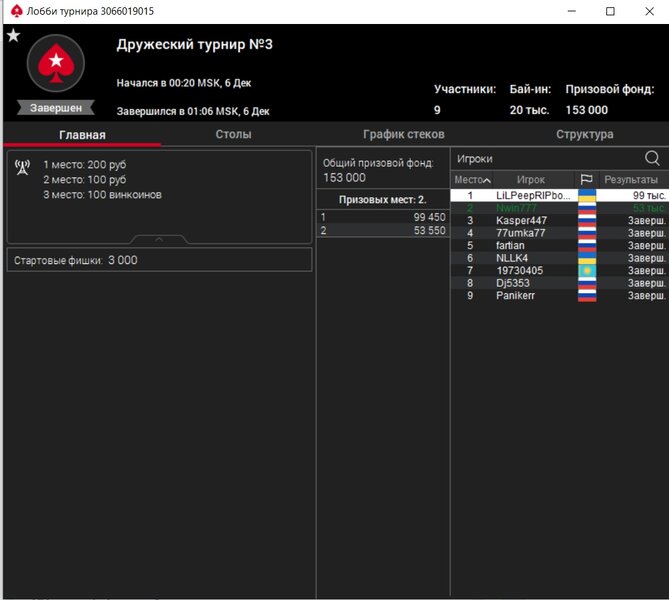Click the 2 место: 100 руб line

[84, 180]
